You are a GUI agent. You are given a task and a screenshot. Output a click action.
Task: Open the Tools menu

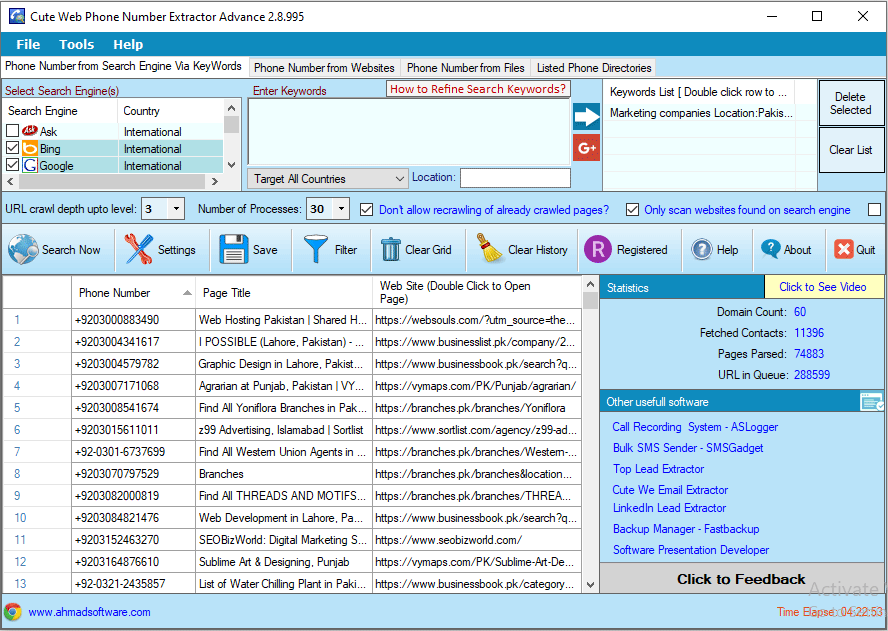(x=76, y=44)
